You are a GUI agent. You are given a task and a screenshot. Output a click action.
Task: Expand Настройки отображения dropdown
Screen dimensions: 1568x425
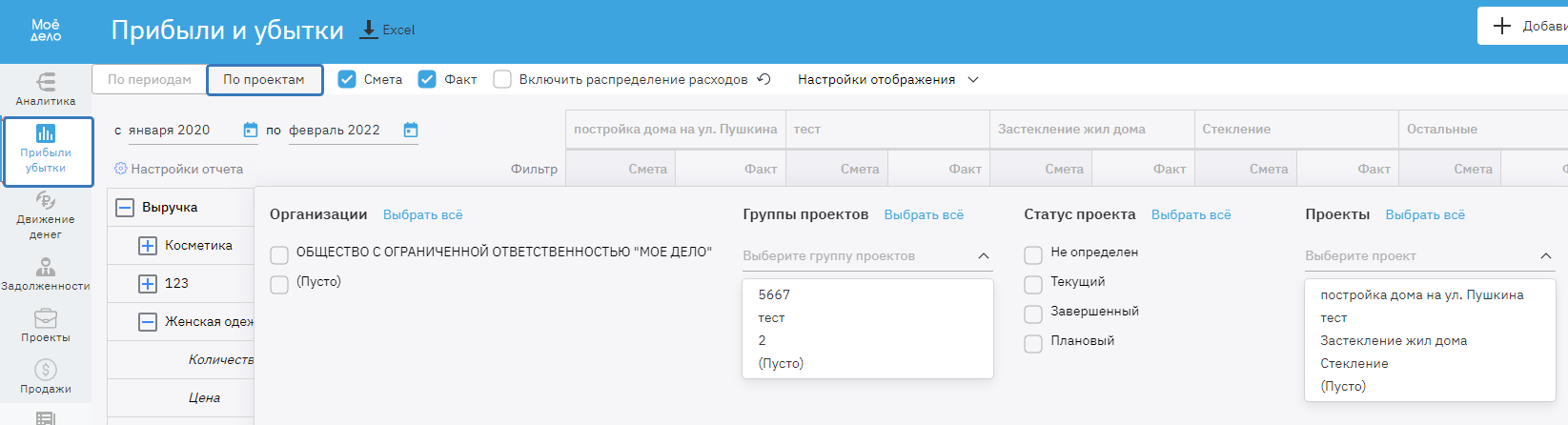(887, 79)
